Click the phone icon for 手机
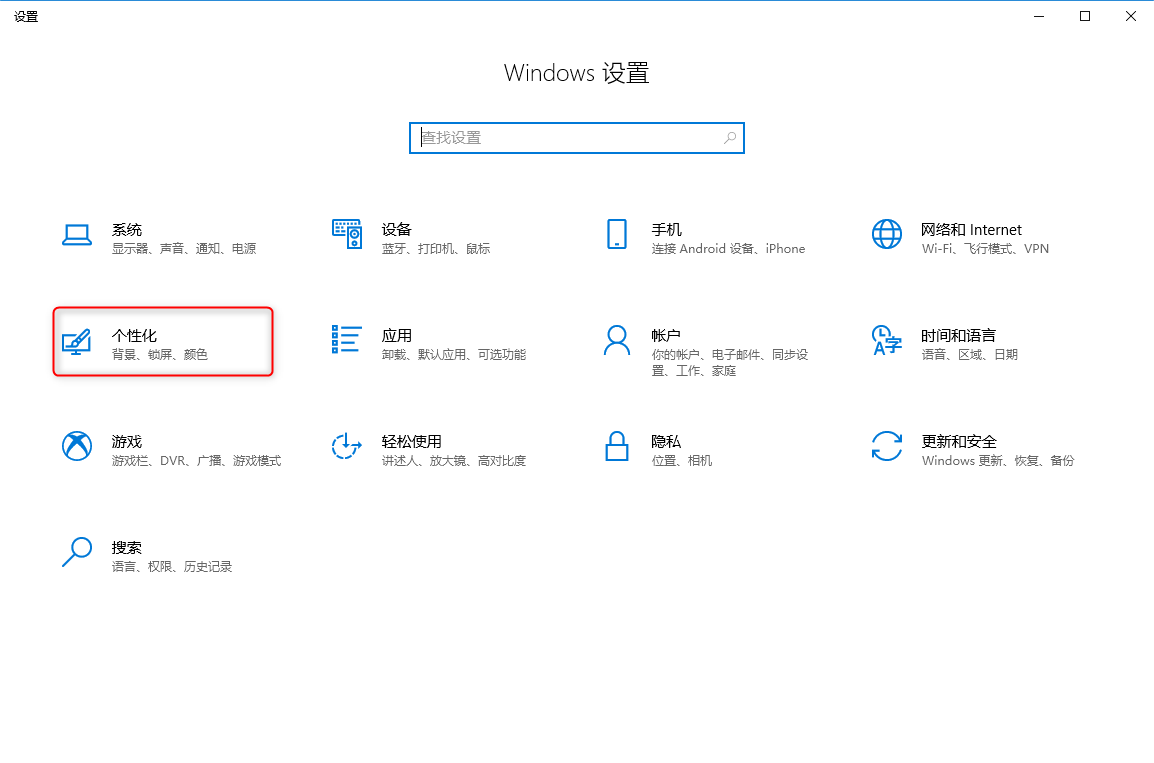1154x763 pixels. [617, 234]
